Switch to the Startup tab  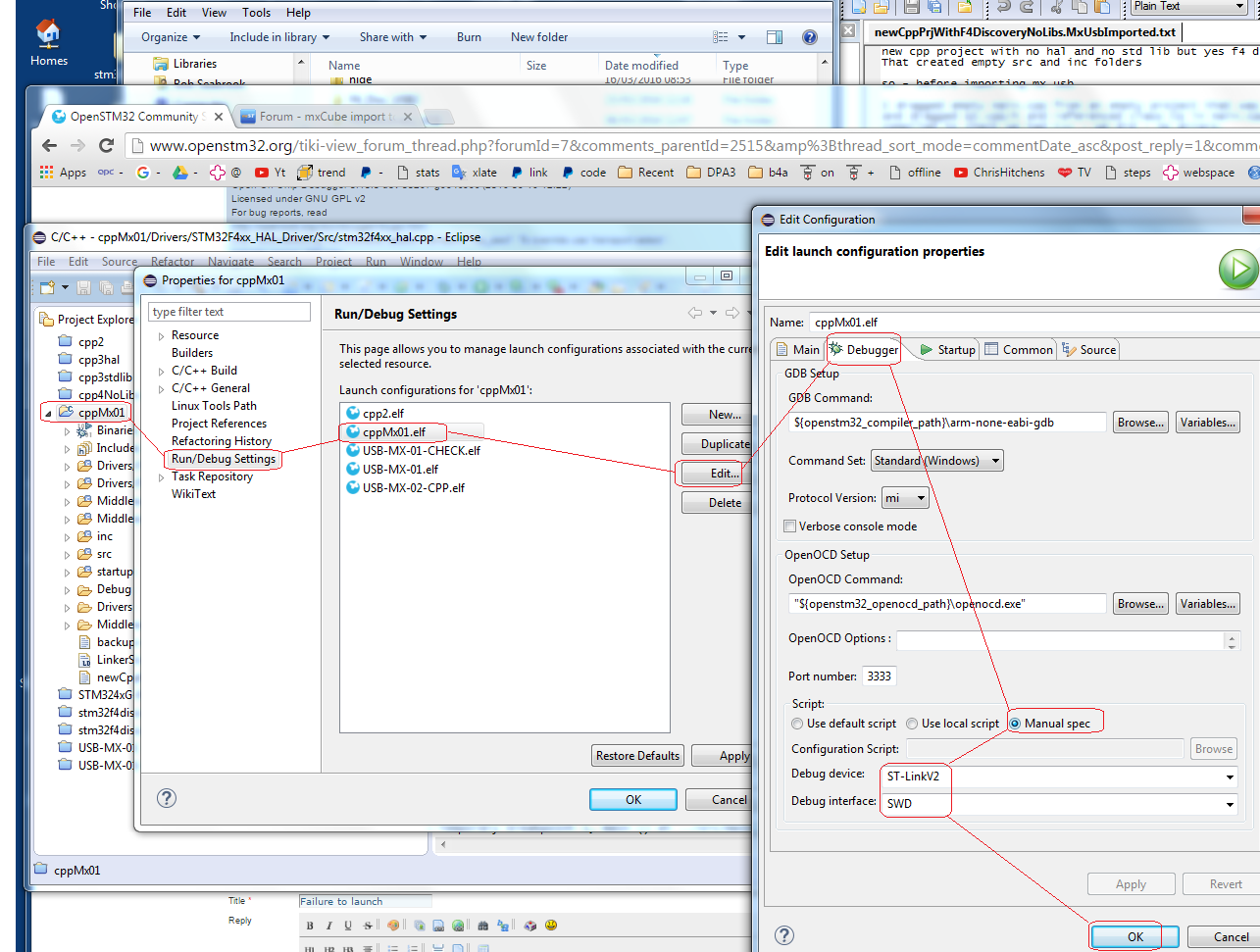pos(947,350)
